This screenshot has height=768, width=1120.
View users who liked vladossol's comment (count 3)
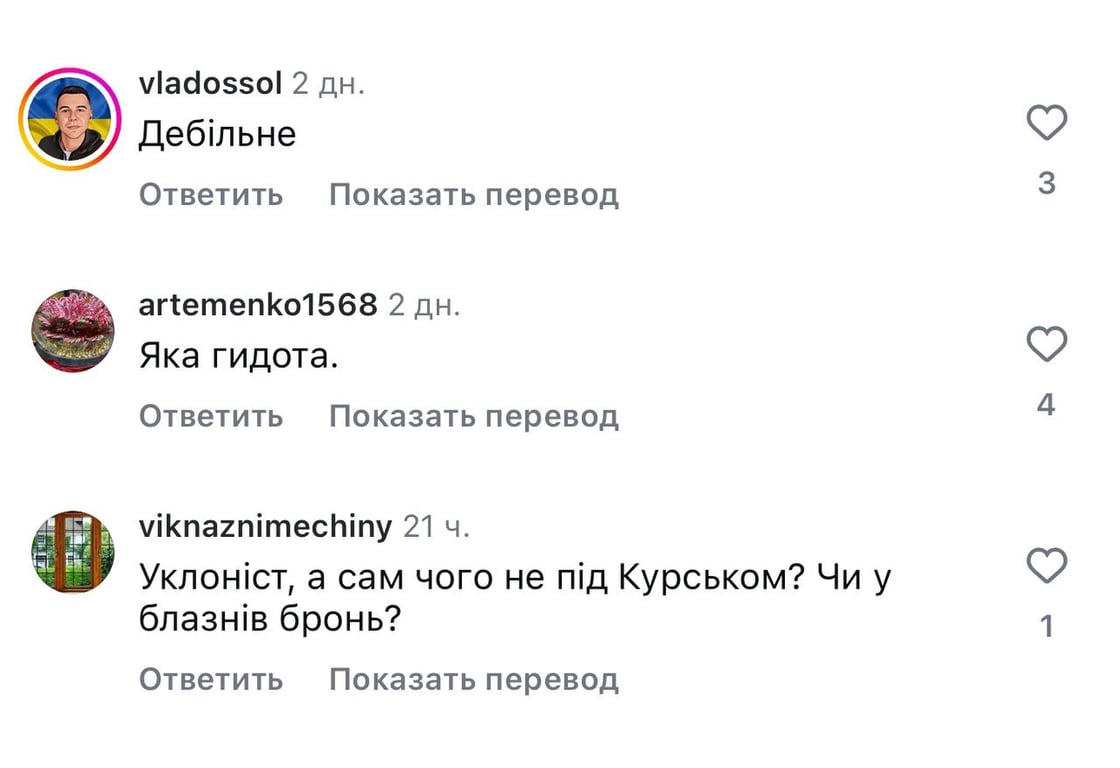point(1046,182)
